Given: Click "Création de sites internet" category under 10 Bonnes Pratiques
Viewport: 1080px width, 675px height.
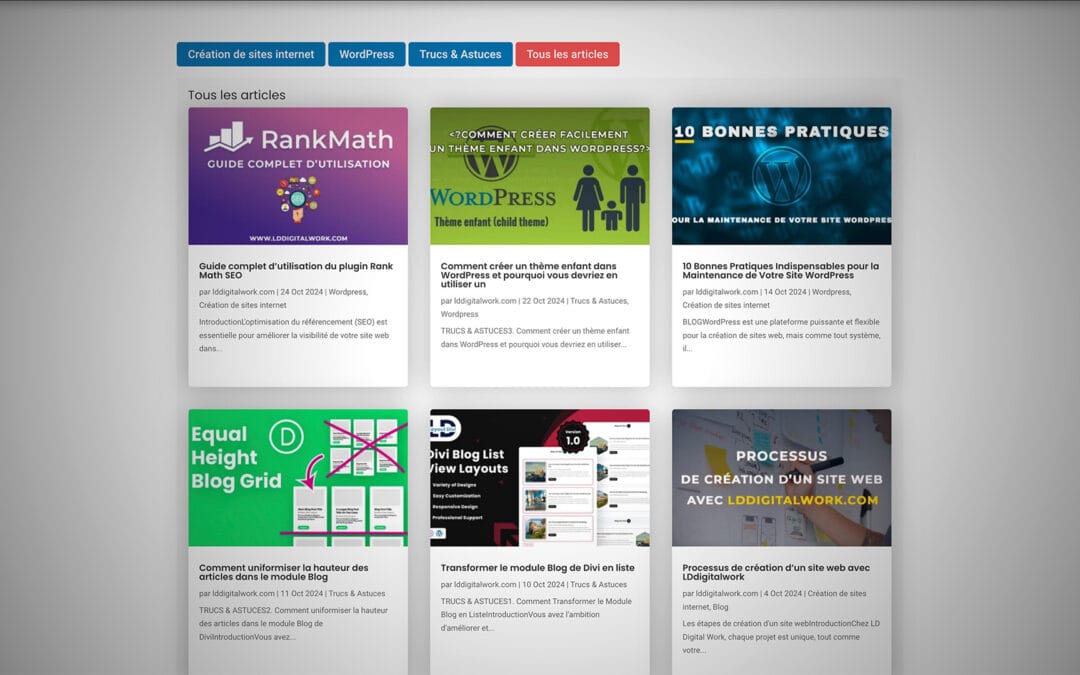Looking at the screenshot, I should pyautogui.click(x=728, y=305).
